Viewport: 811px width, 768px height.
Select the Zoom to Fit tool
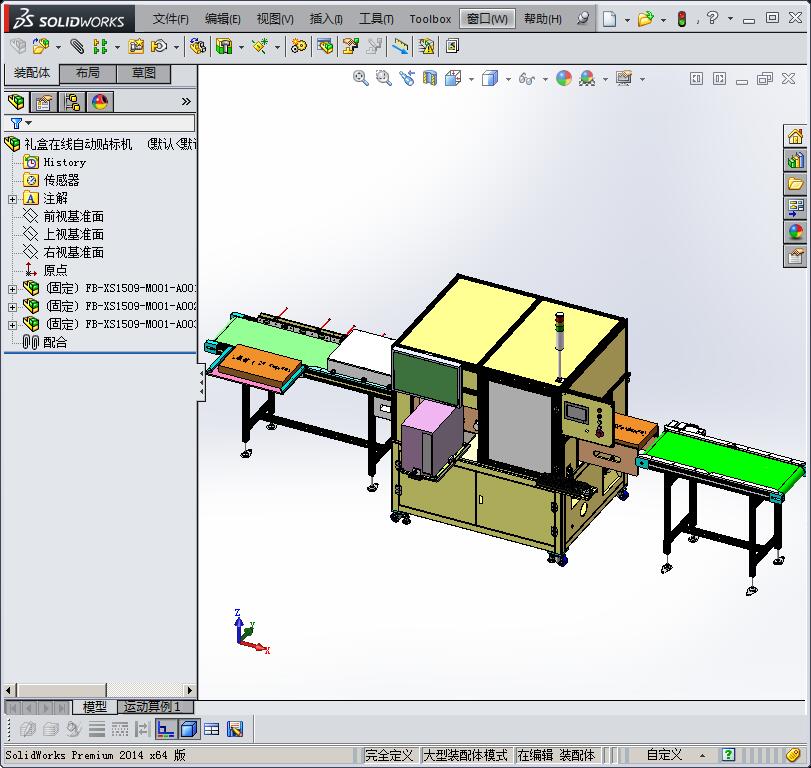point(360,77)
